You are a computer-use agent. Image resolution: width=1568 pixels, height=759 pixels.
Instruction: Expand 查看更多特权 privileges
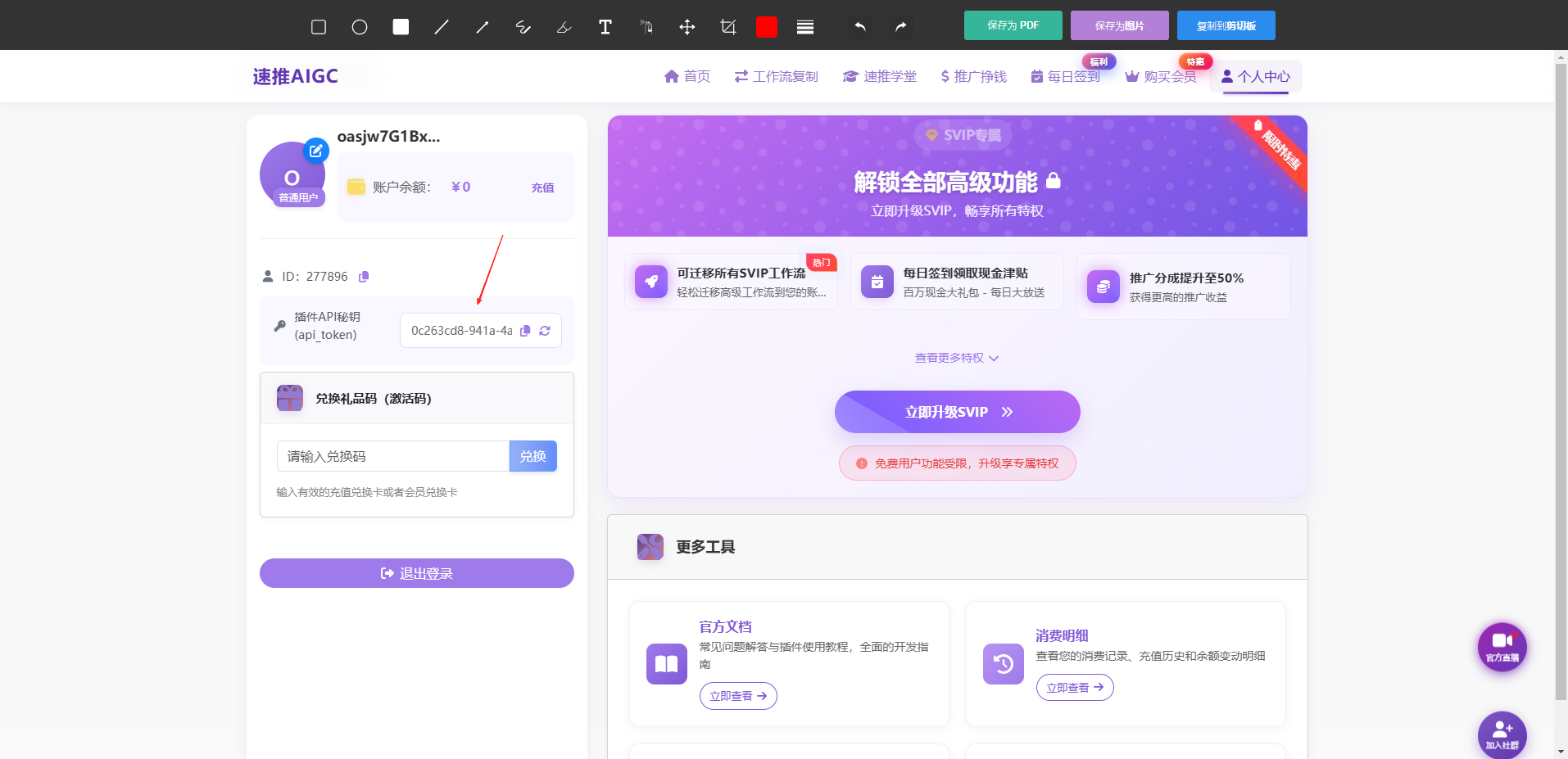957,358
